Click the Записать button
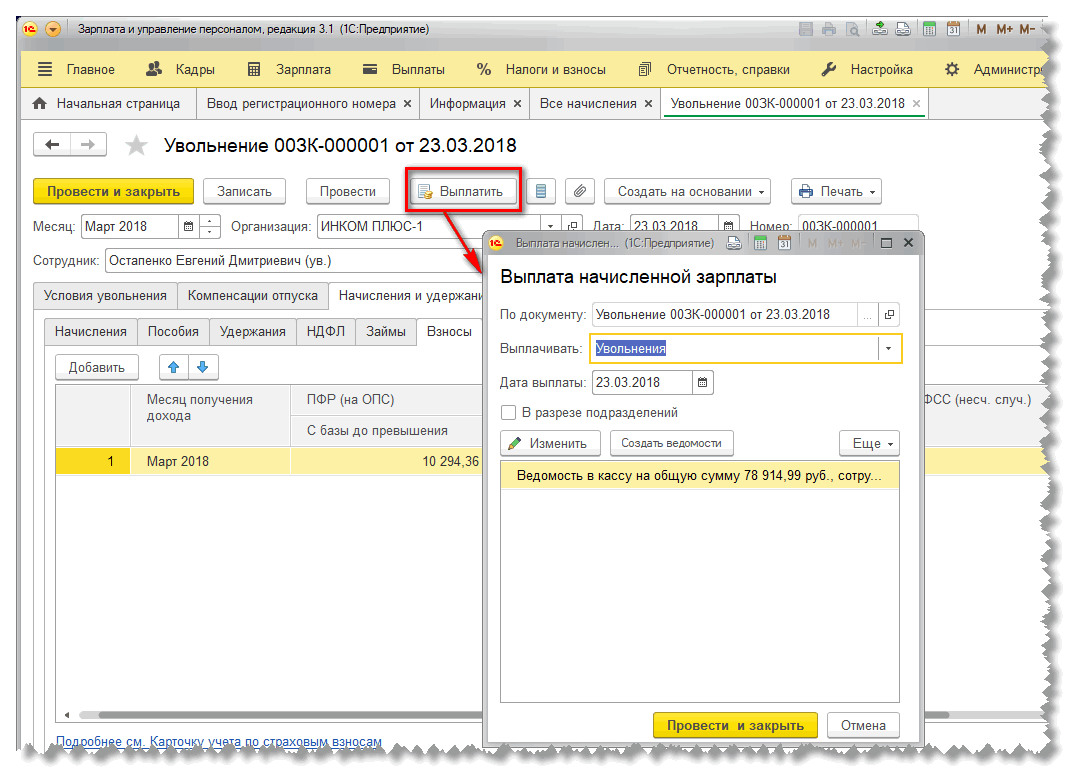The width and height of the screenshot is (1074, 777). (x=244, y=191)
